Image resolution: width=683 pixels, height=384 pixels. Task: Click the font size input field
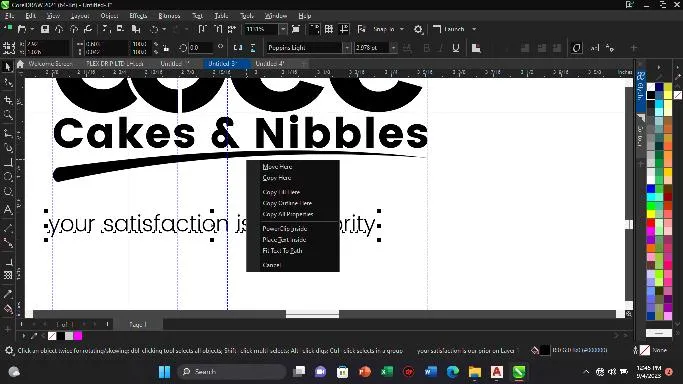click(372, 48)
